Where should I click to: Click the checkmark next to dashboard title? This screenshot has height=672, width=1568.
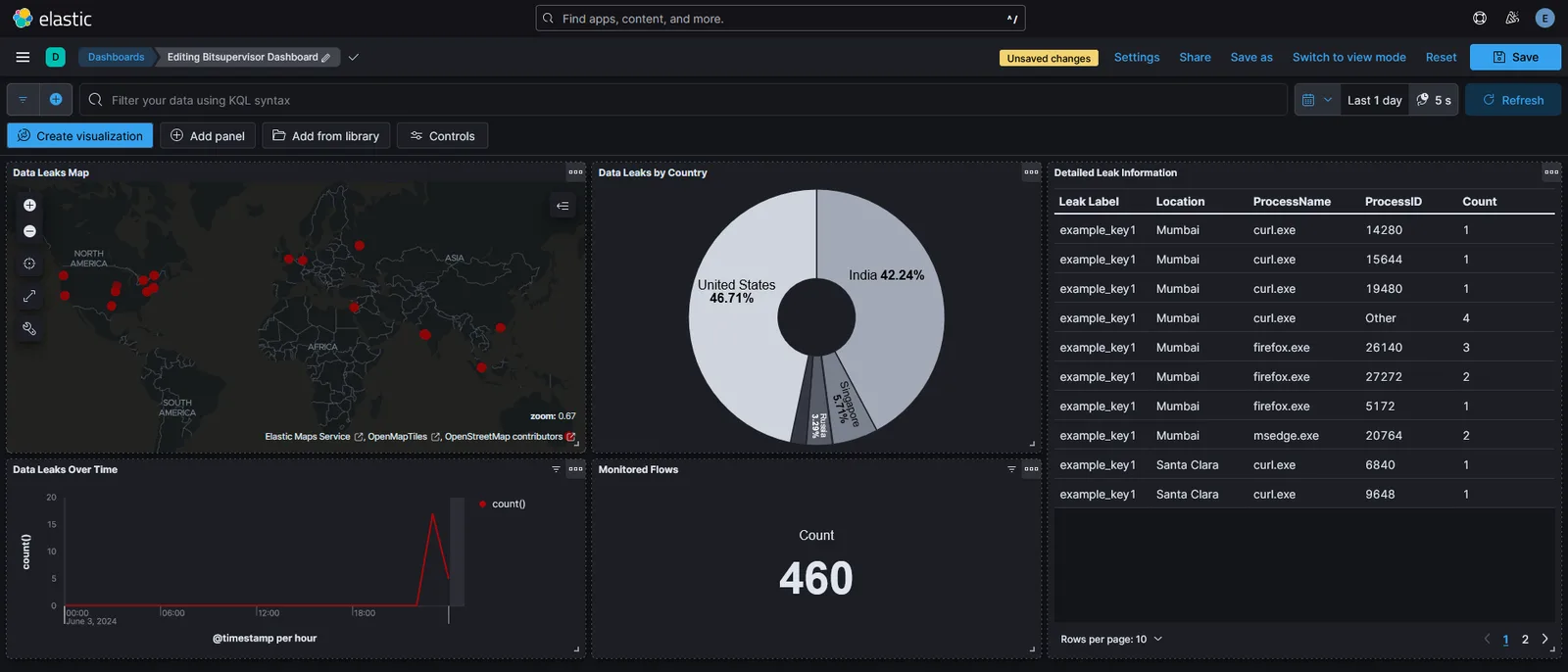pyautogui.click(x=354, y=57)
